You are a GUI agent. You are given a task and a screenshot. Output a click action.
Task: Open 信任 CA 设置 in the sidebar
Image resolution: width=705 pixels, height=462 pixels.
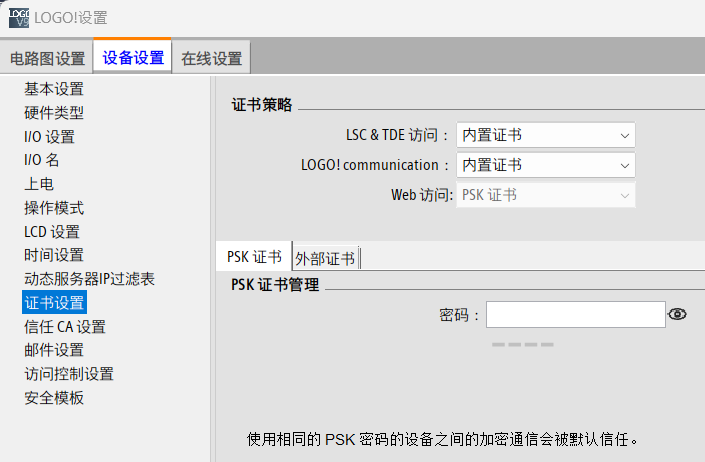click(65, 327)
